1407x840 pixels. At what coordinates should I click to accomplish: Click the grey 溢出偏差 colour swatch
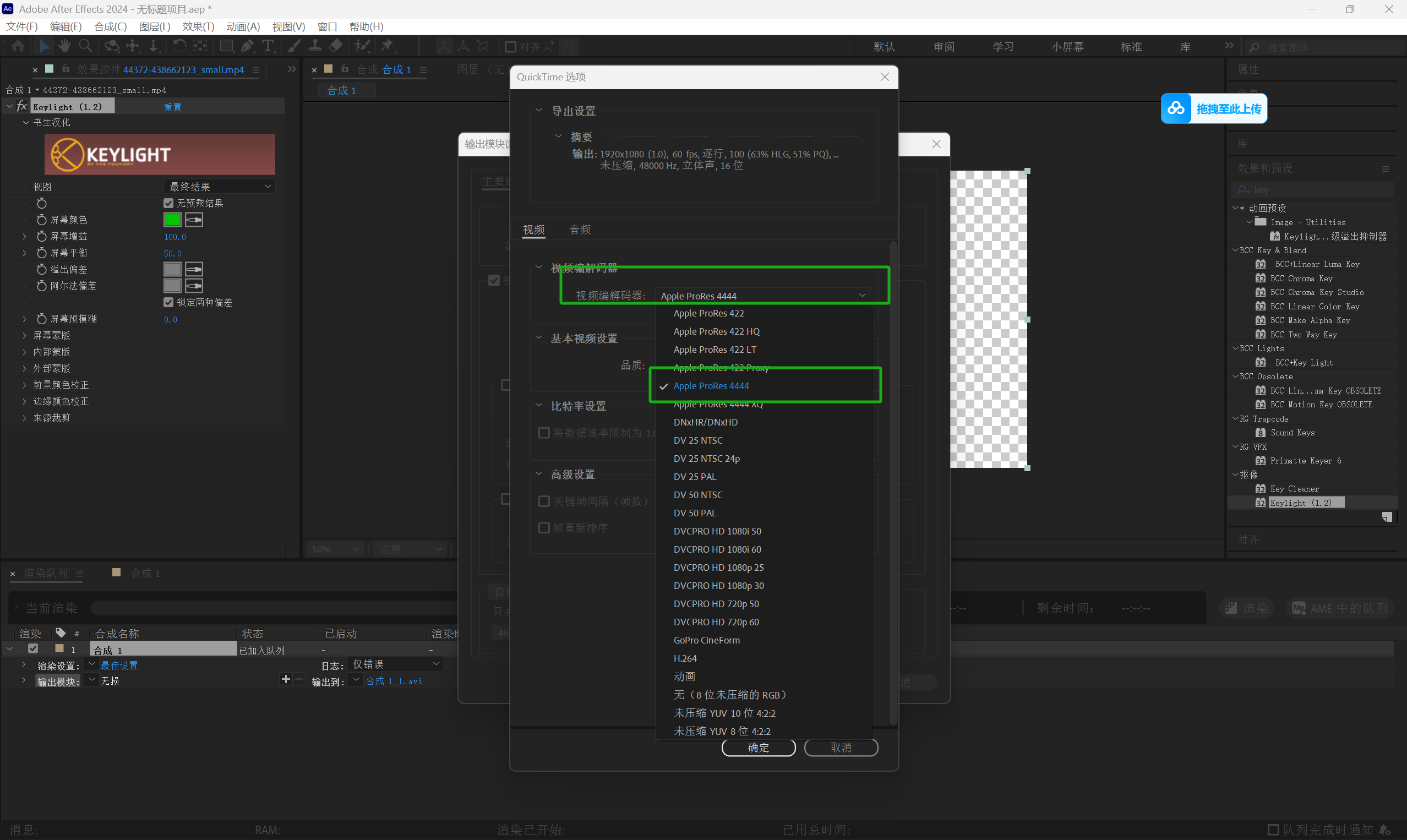point(172,269)
